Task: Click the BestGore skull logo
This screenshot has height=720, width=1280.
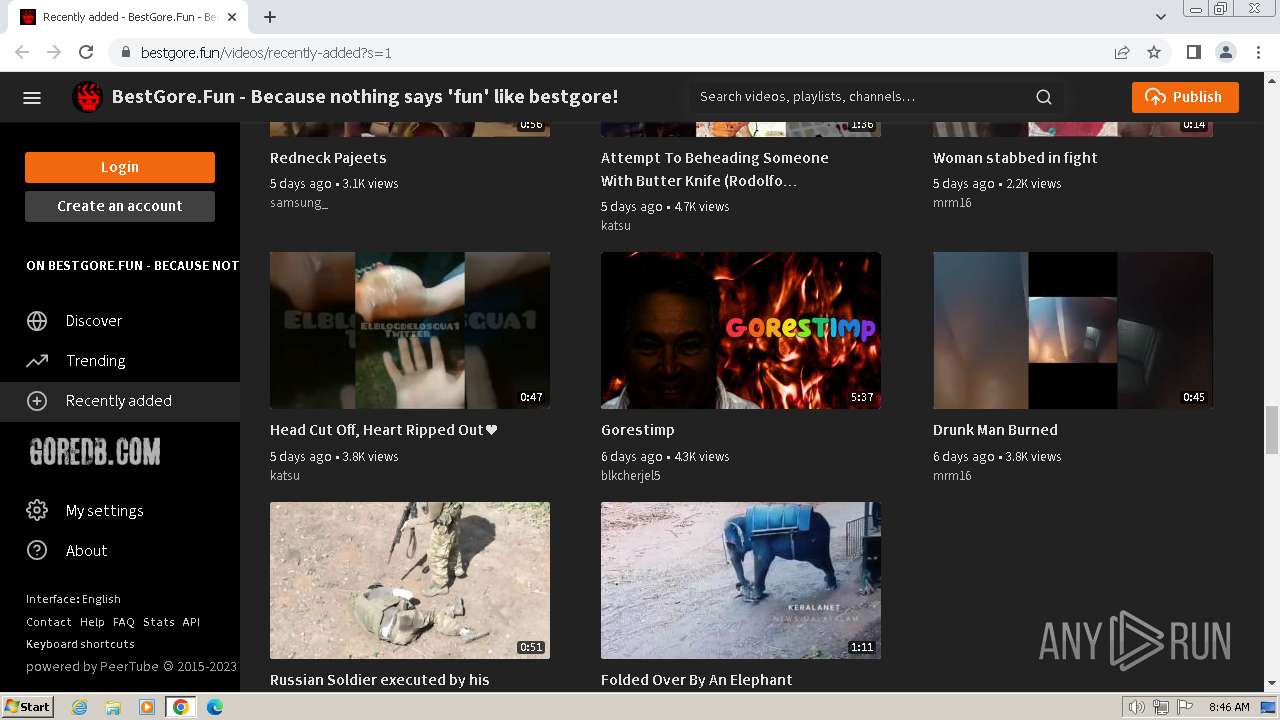Action: click(88, 97)
